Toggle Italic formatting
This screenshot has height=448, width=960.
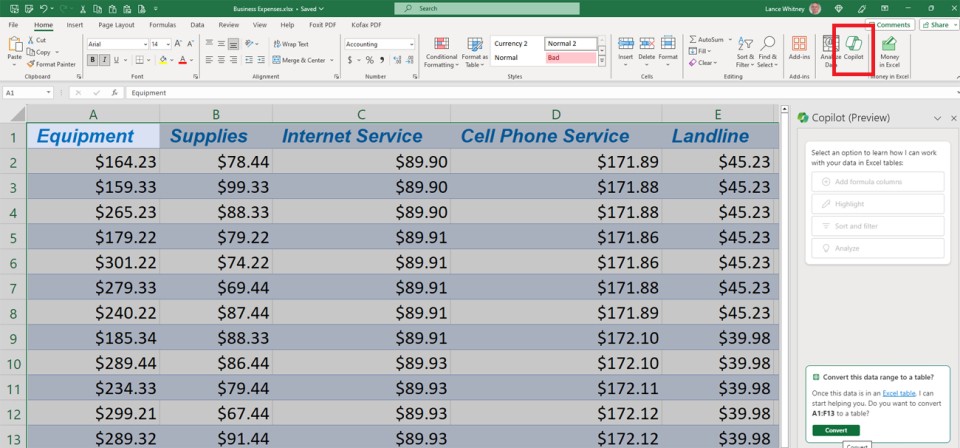coord(103,60)
